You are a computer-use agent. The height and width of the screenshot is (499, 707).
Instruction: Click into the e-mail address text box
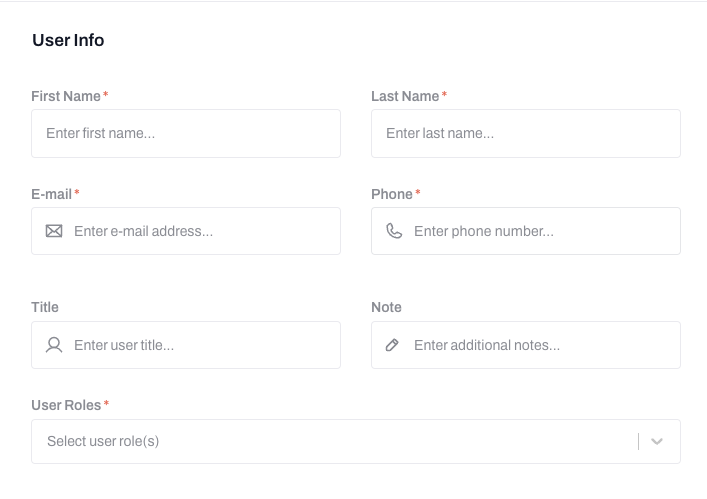click(x=200, y=231)
